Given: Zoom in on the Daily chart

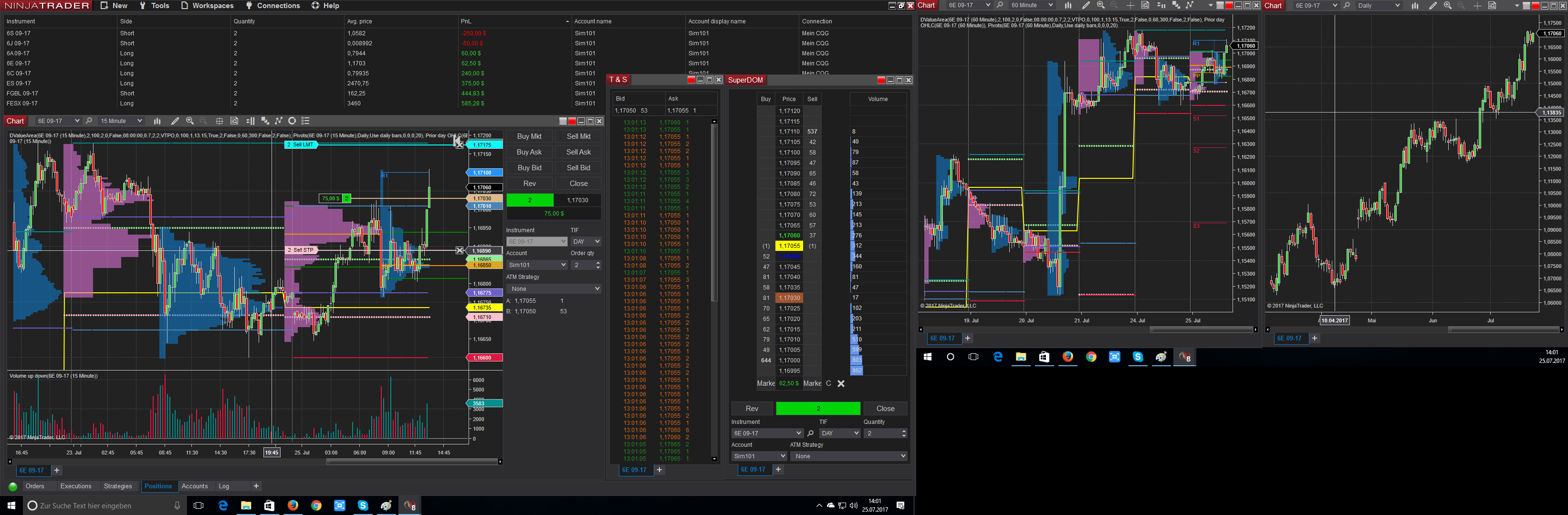Looking at the screenshot, I should click(x=1447, y=5).
